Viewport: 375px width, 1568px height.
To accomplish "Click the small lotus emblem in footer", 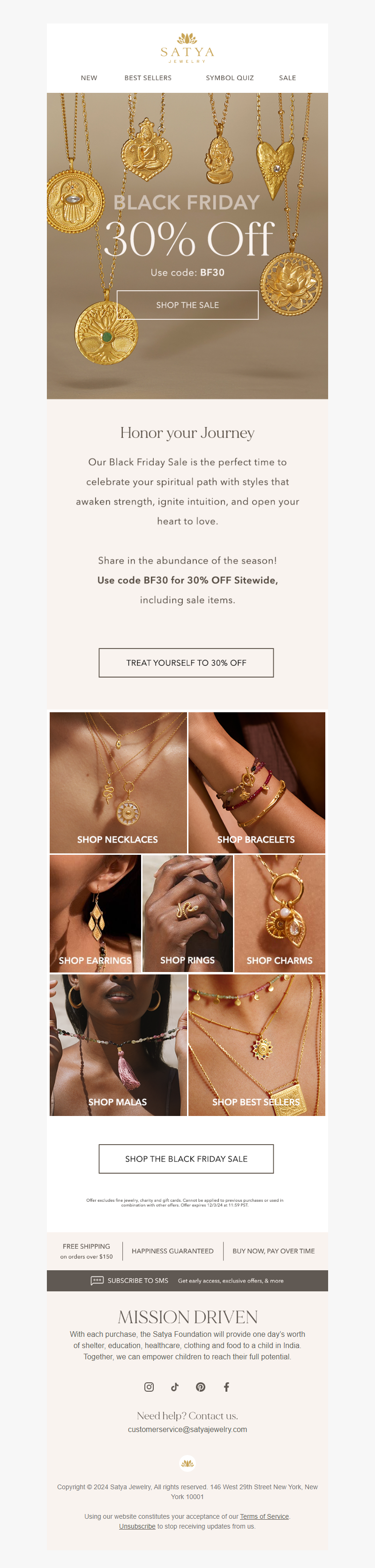I will click(x=187, y=1463).
